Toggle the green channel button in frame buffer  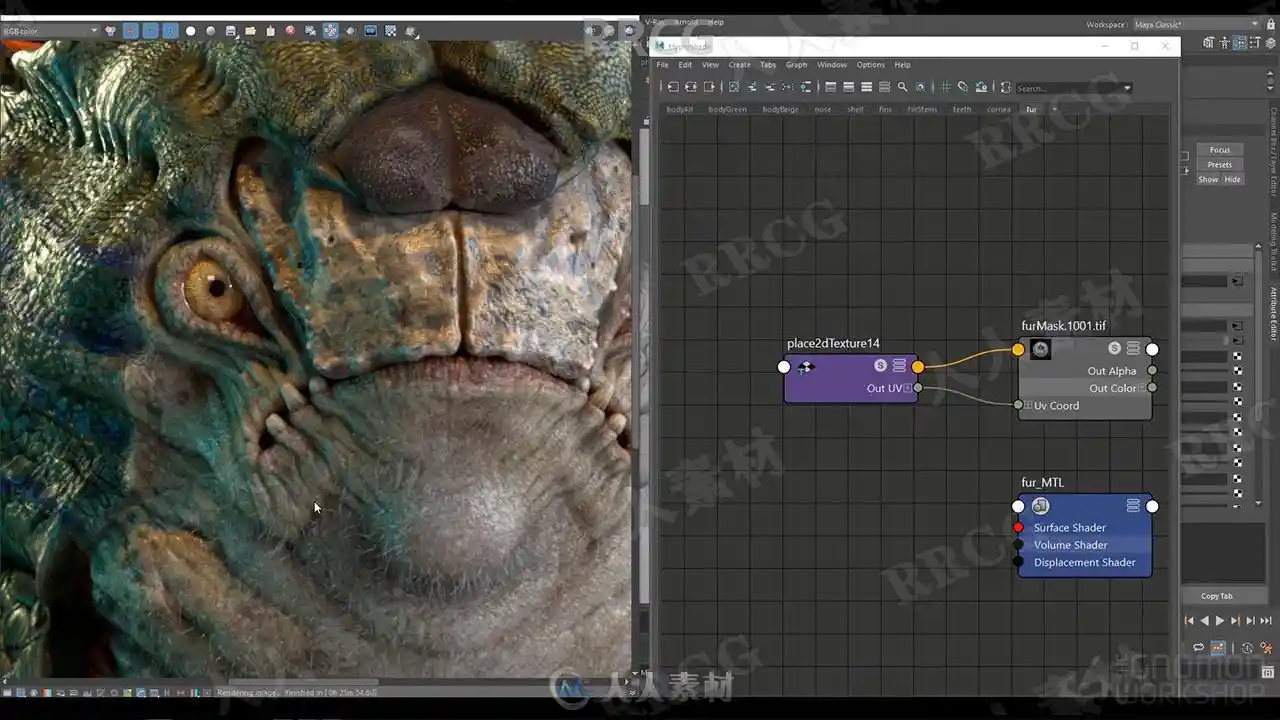click(151, 31)
